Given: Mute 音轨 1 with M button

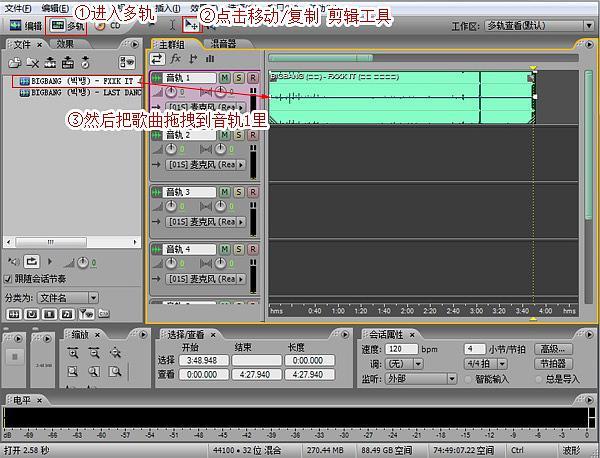Looking at the screenshot, I should (x=225, y=78).
